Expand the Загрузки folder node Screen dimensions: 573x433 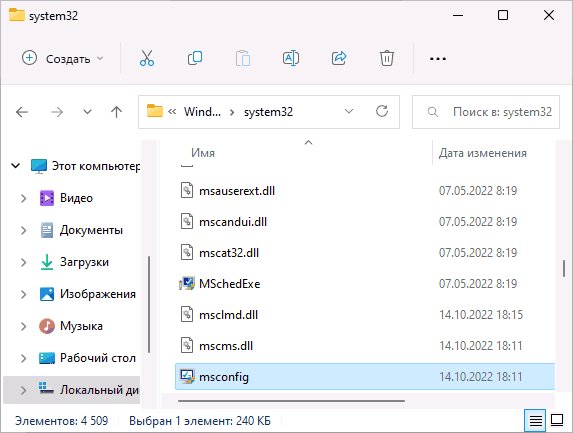[x=23, y=262]
